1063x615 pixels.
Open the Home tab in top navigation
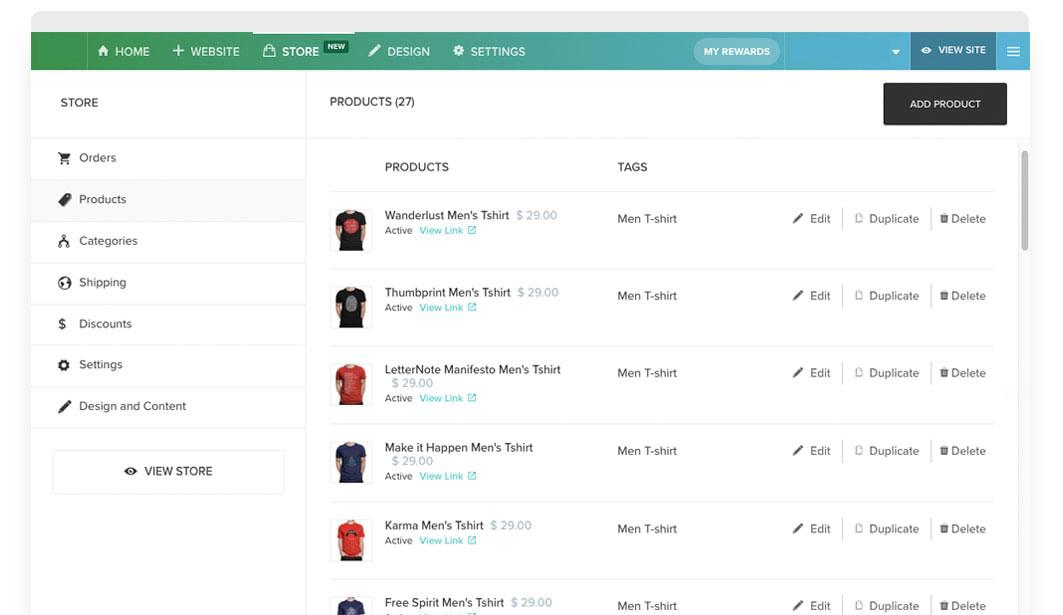coord(123,52)
